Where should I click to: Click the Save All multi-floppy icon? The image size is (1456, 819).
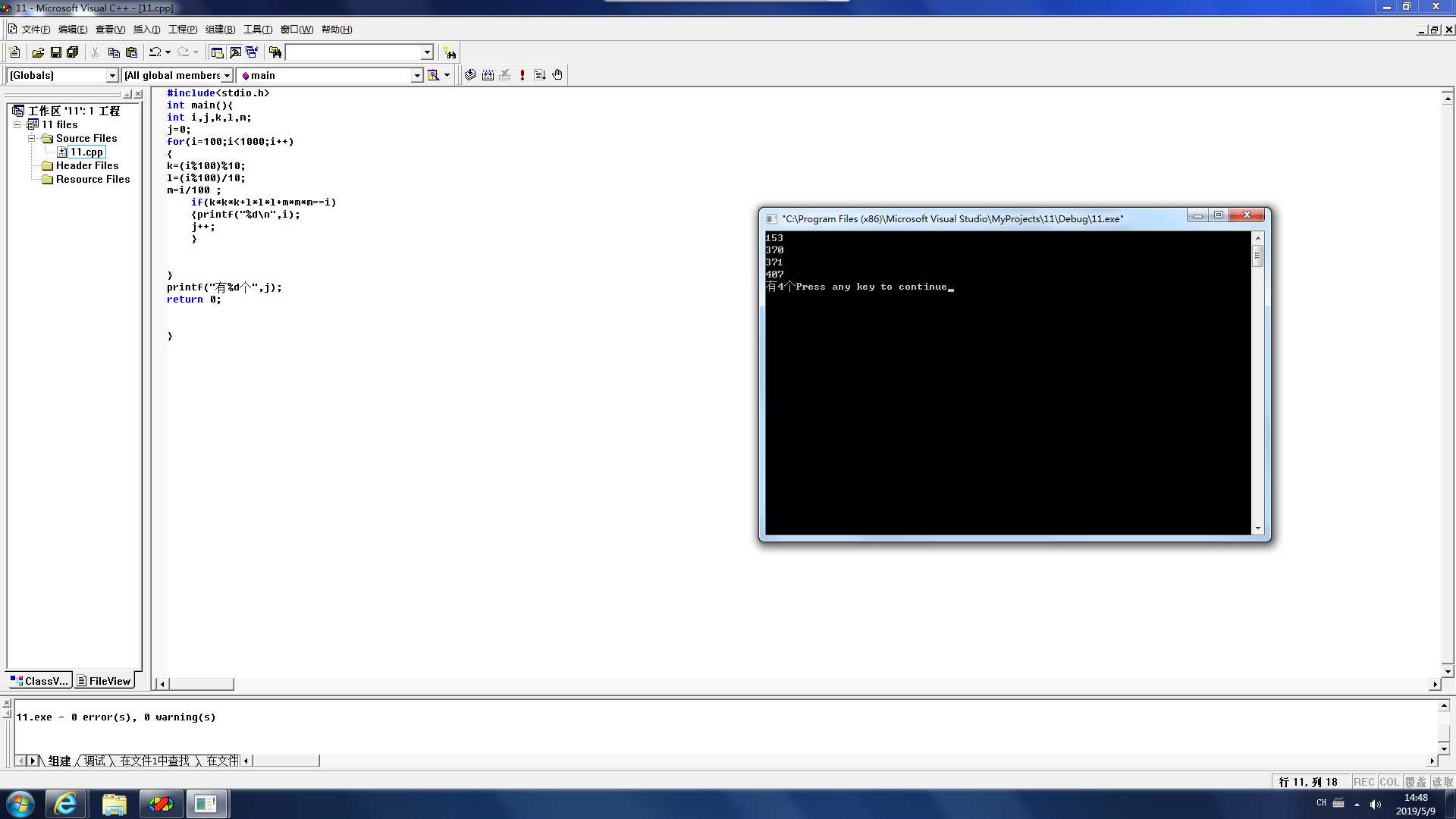pyautogui.click(x=73, y=52)
